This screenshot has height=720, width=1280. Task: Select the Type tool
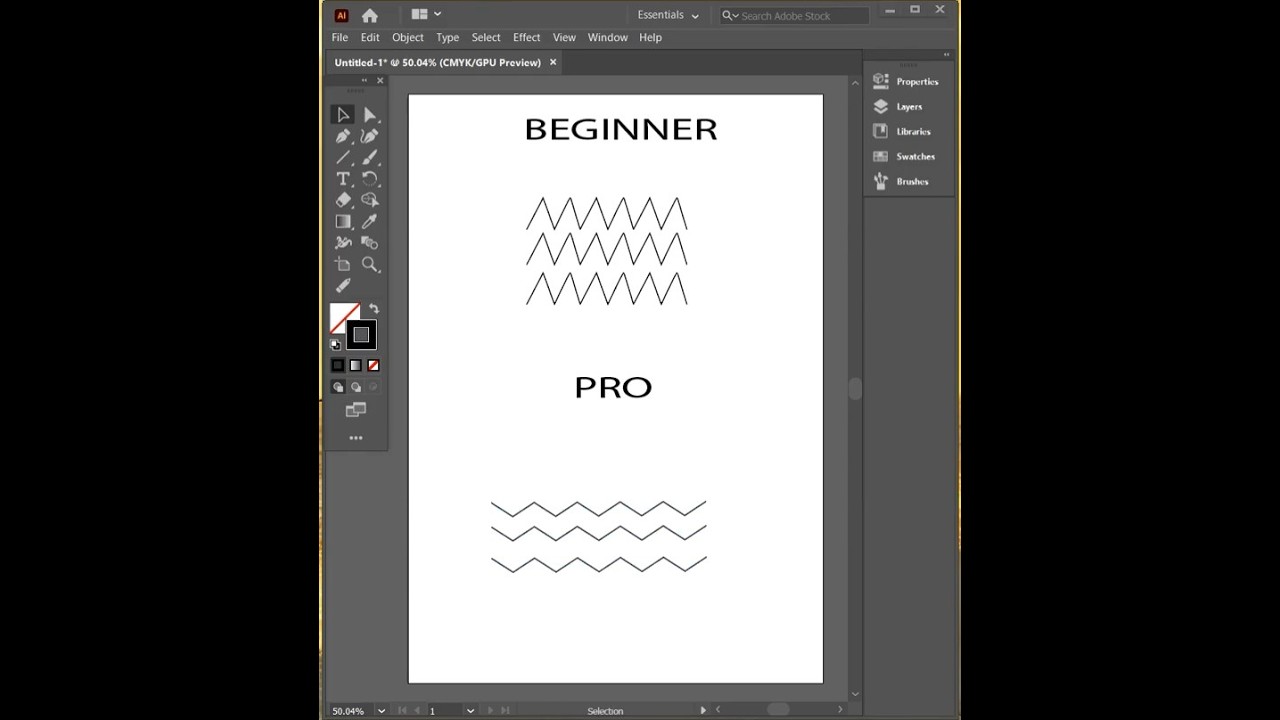point(343,179)
